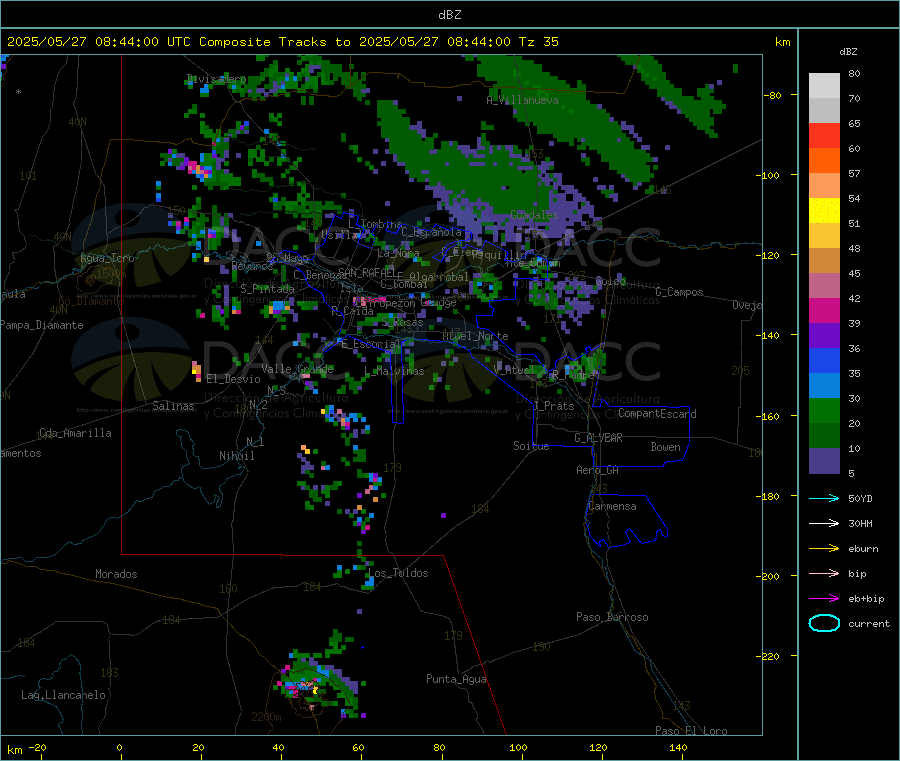Pick the red 60-65 dBZ swatch
This screenshot has height=761, width=900.
coord(824,135)
